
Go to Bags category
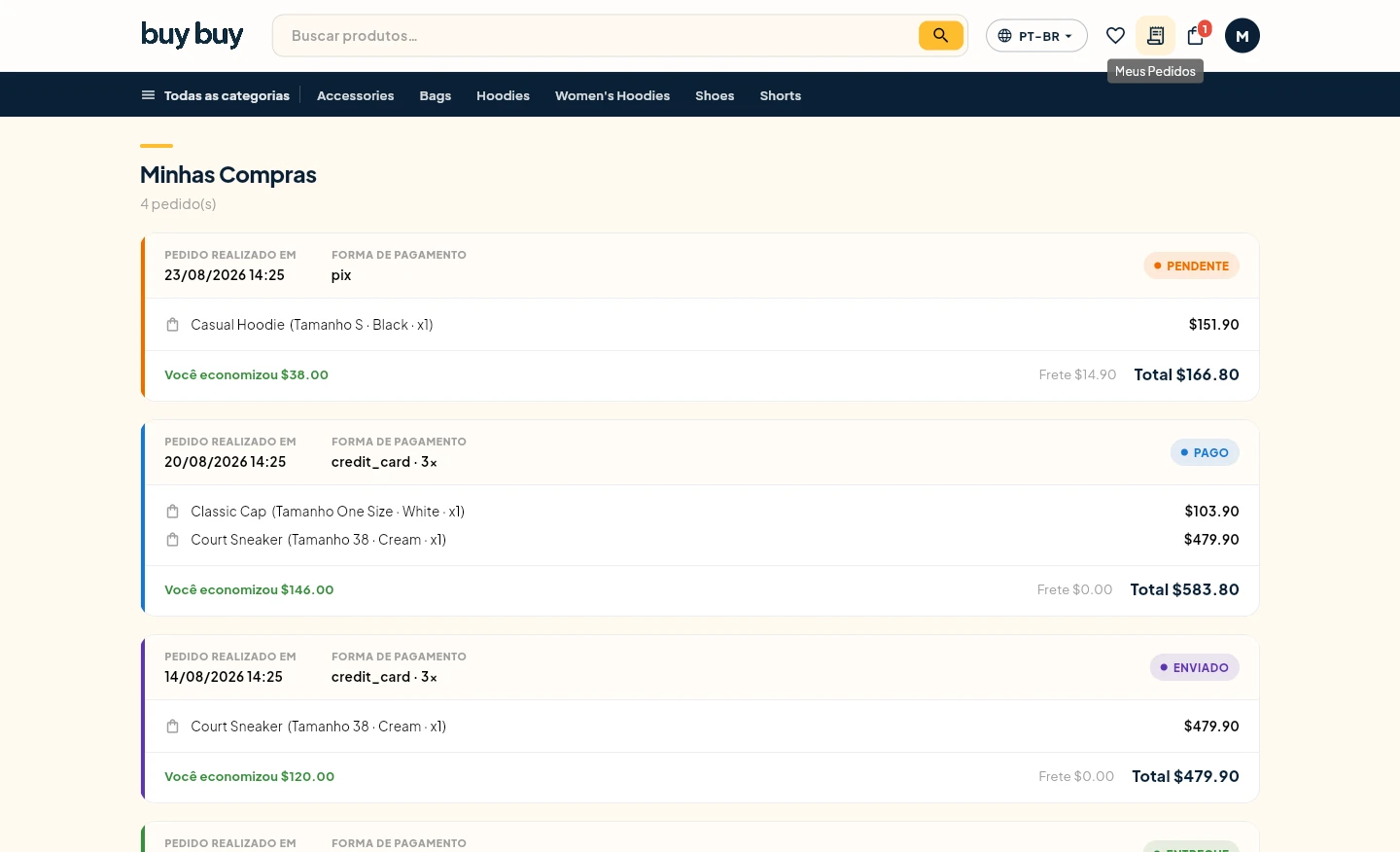click(x=436, y=95)
